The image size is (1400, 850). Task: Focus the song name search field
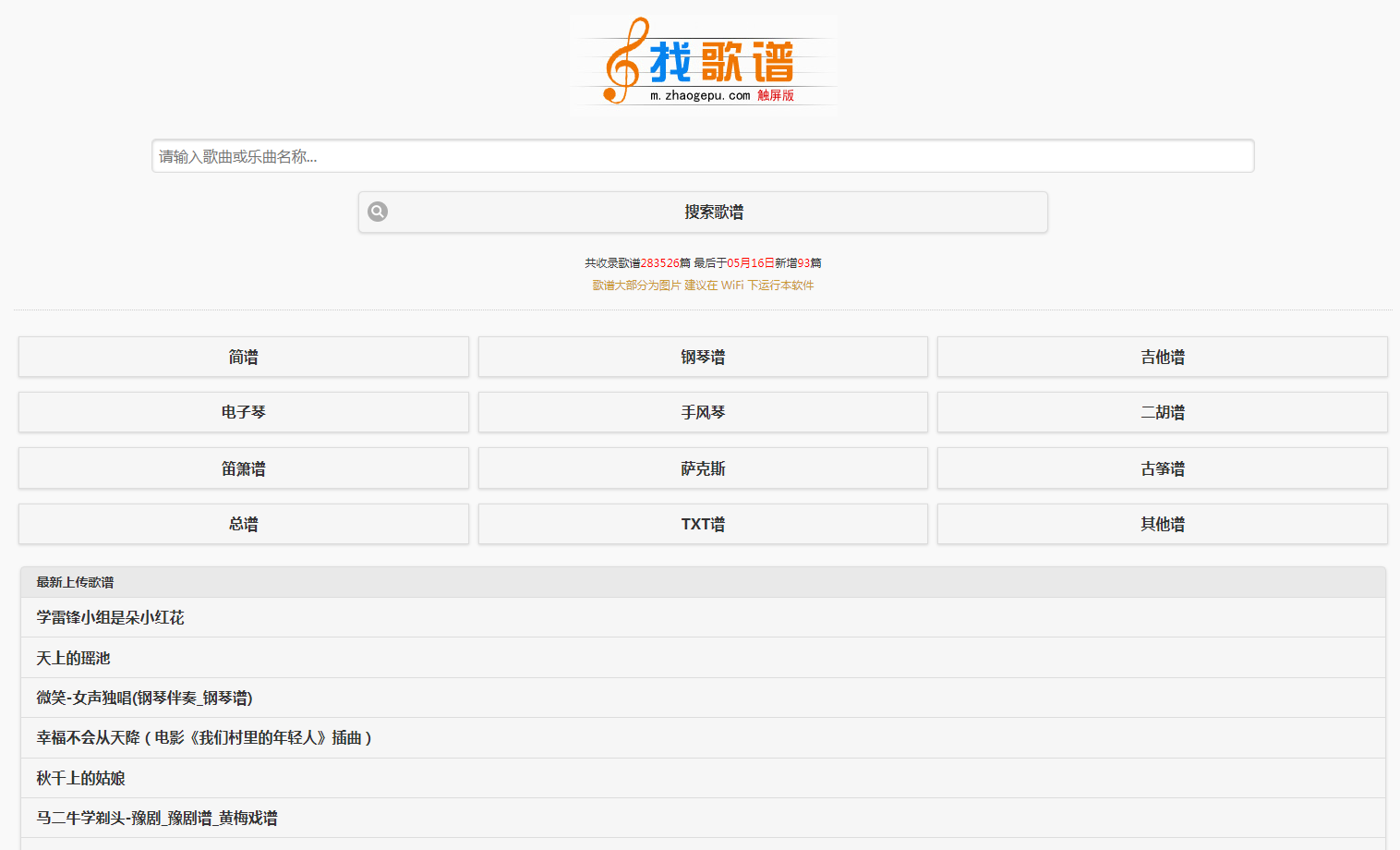point(702,156)
